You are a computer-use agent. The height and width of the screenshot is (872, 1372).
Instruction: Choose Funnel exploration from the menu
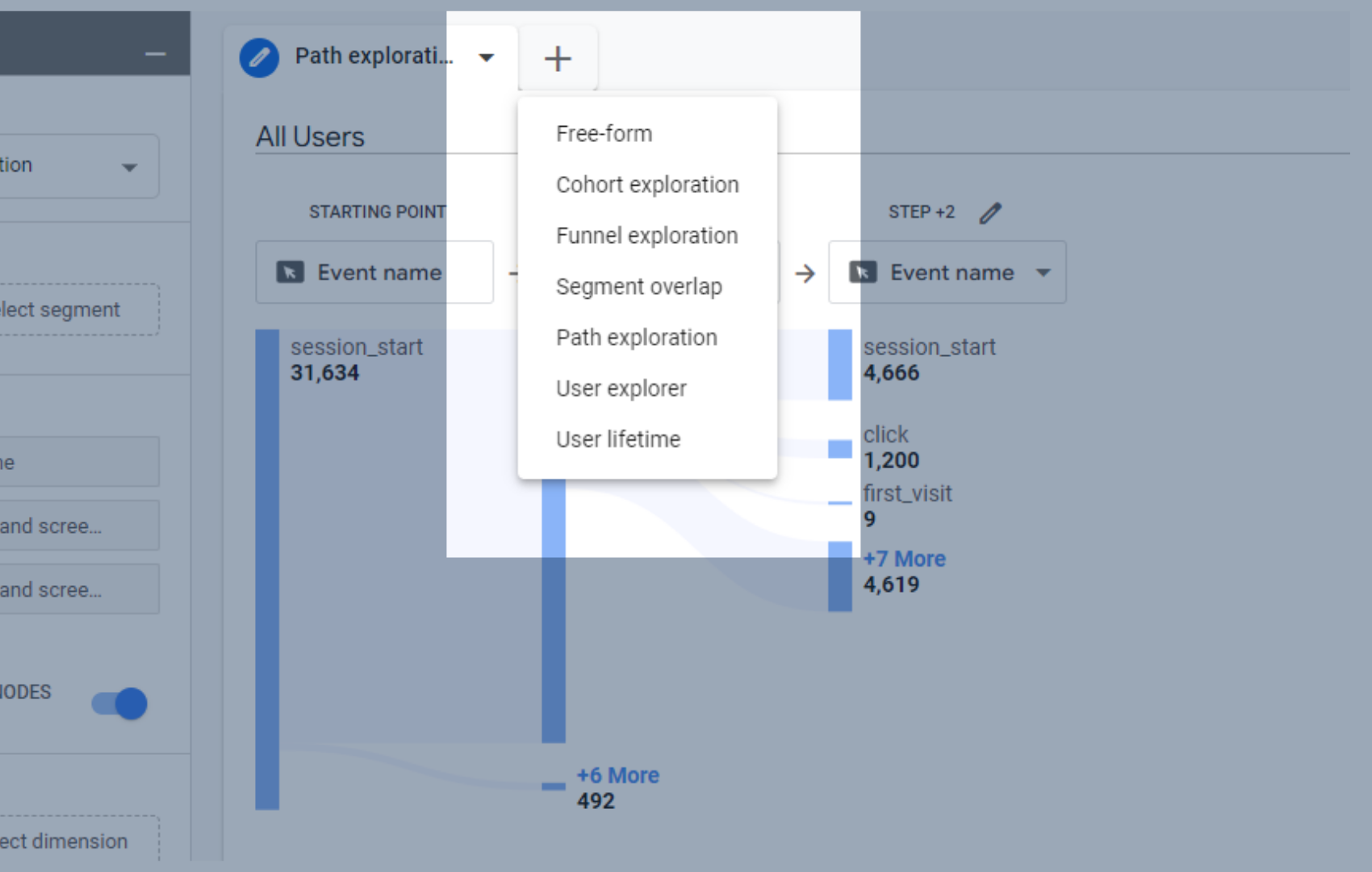click(x=646, y=236)
